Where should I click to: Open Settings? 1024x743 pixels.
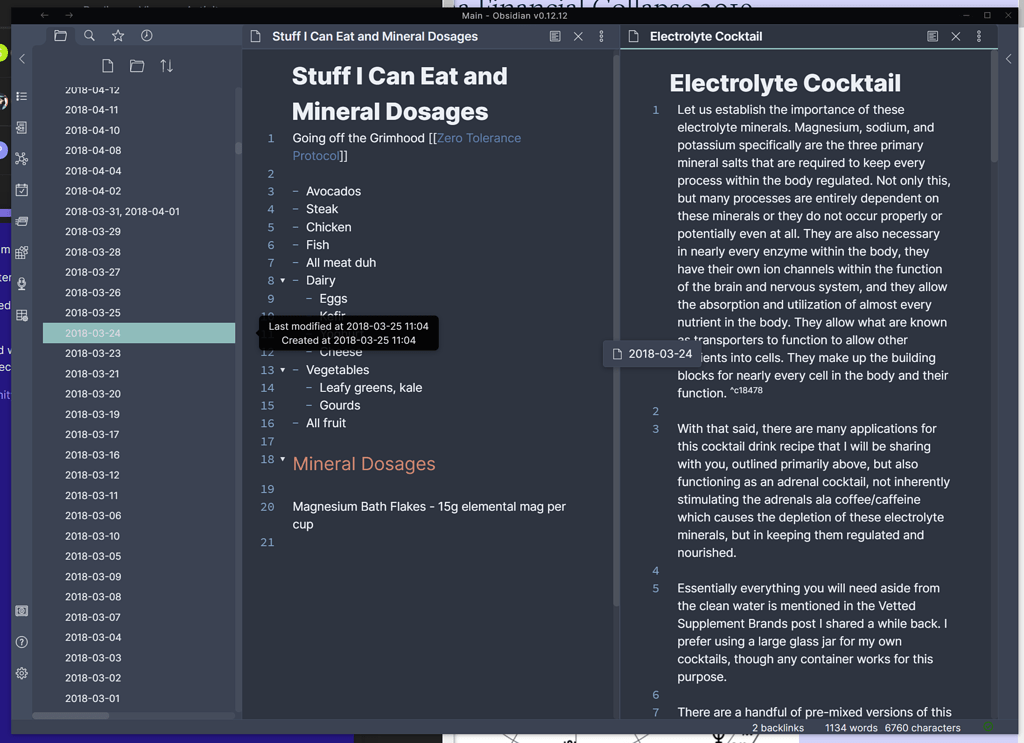tap(21, 673)
